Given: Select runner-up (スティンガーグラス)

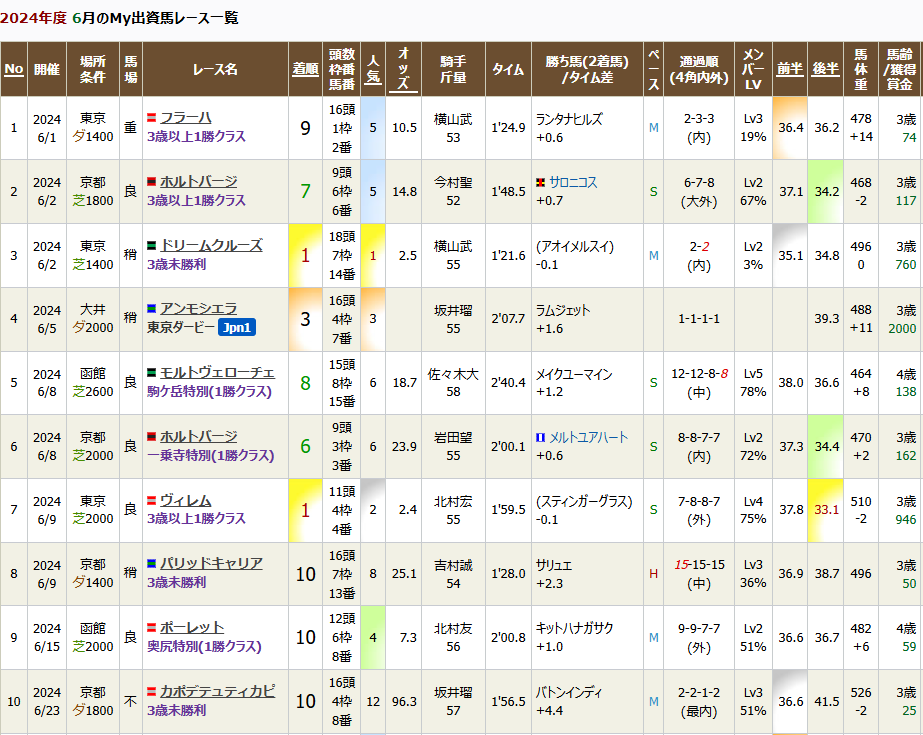Looking at the screenshot, I should (584, 501).
